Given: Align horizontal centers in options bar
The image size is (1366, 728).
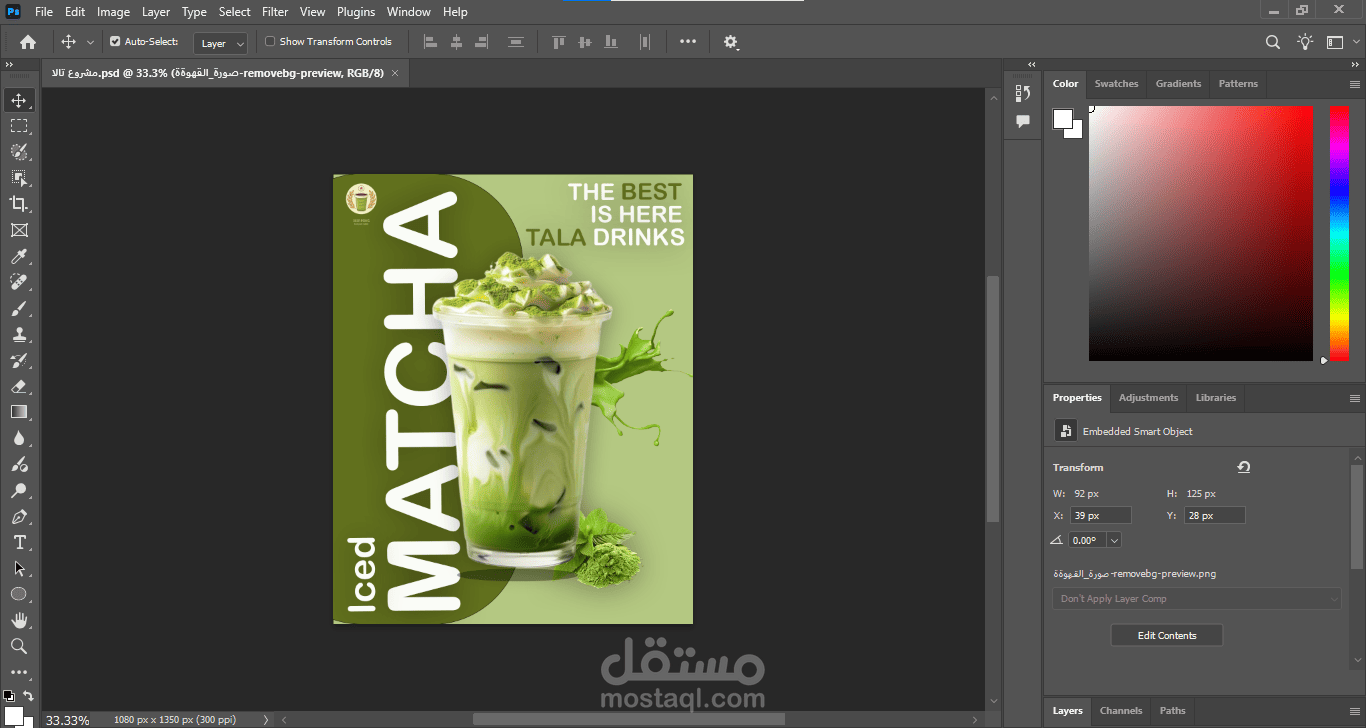Looking at the screenshot, I should (456, 42).
